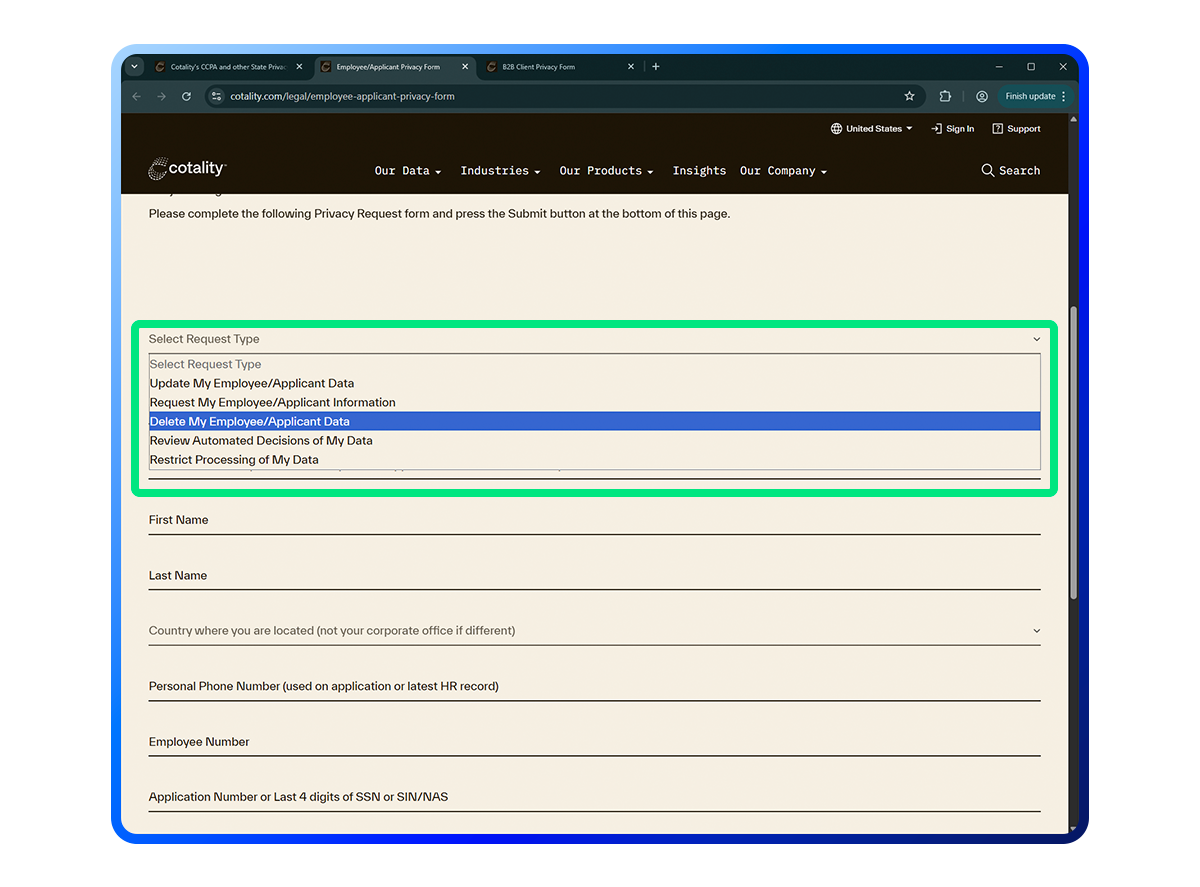Click the Sign In arrow icon
This screenshot has width=1200, height=887.
click(x=935, y=128)
